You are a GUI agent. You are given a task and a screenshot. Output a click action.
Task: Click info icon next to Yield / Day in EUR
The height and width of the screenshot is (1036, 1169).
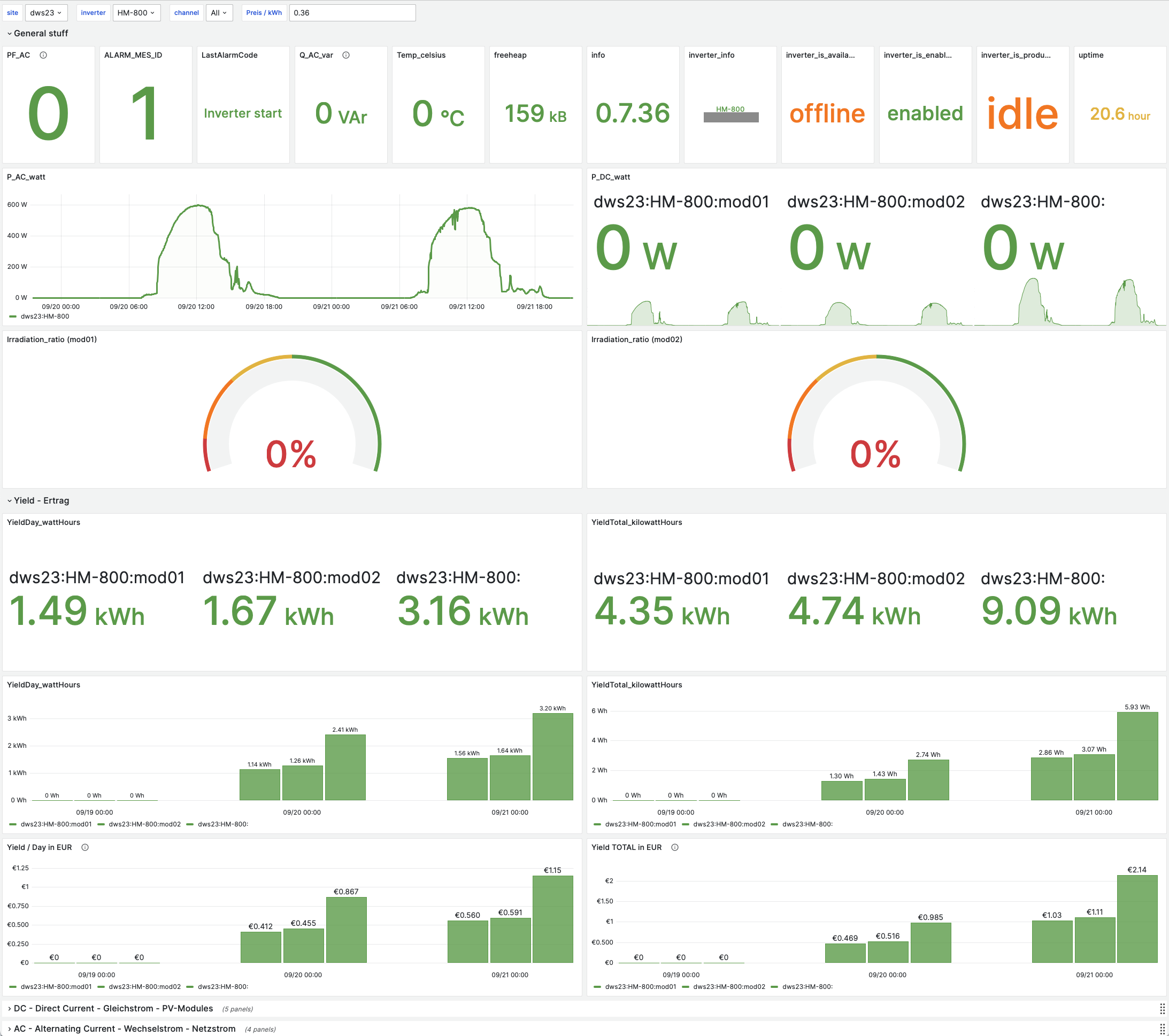pyautogui.click(x=84, y=847)
